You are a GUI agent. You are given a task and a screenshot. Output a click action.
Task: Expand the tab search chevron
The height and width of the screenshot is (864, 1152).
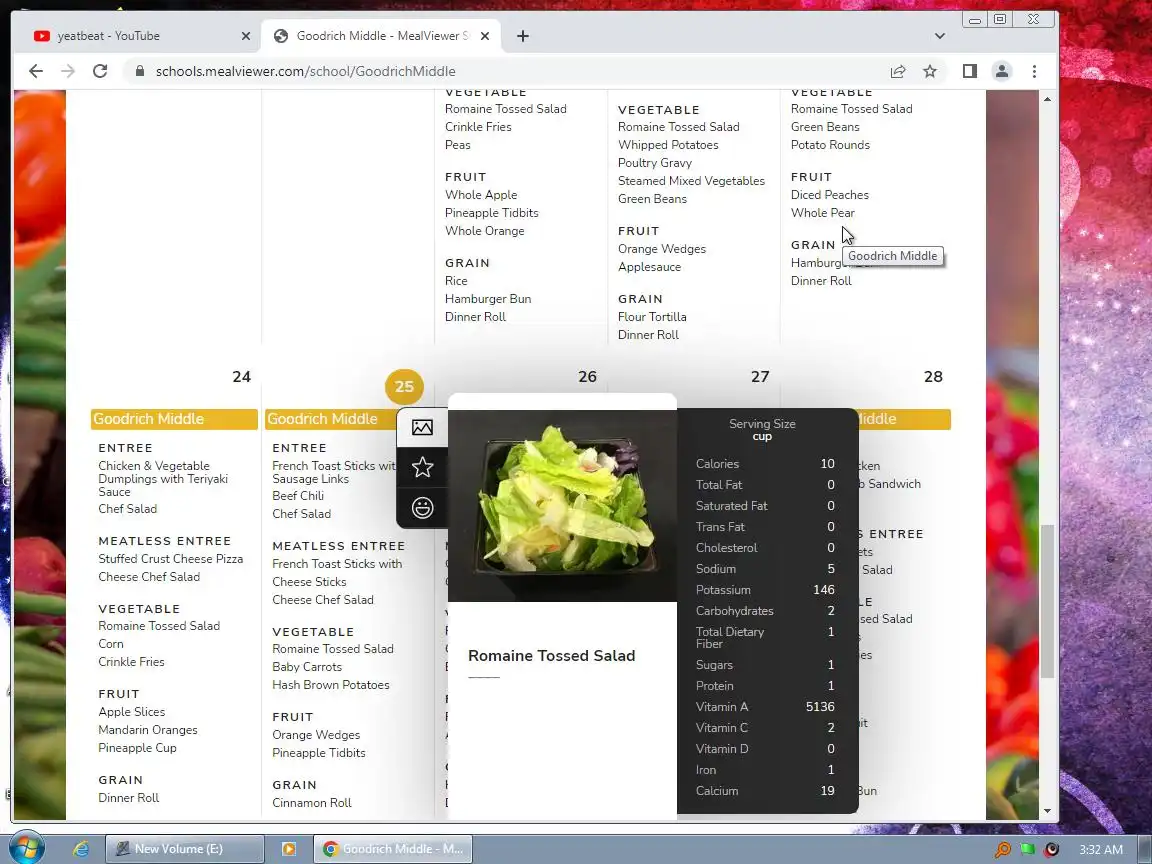[940, 36]
